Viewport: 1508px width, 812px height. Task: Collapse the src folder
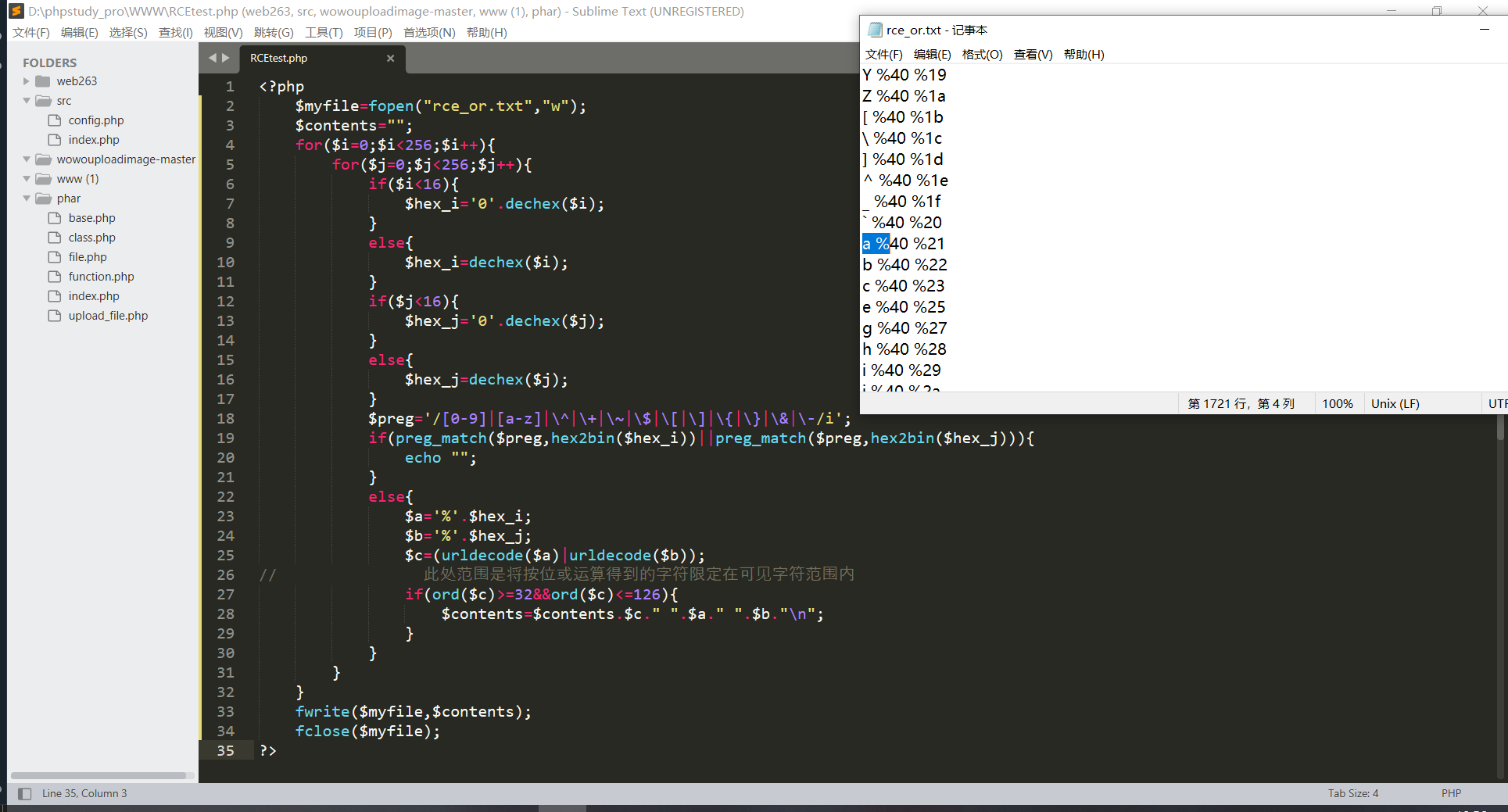click(x=27, y=101)
